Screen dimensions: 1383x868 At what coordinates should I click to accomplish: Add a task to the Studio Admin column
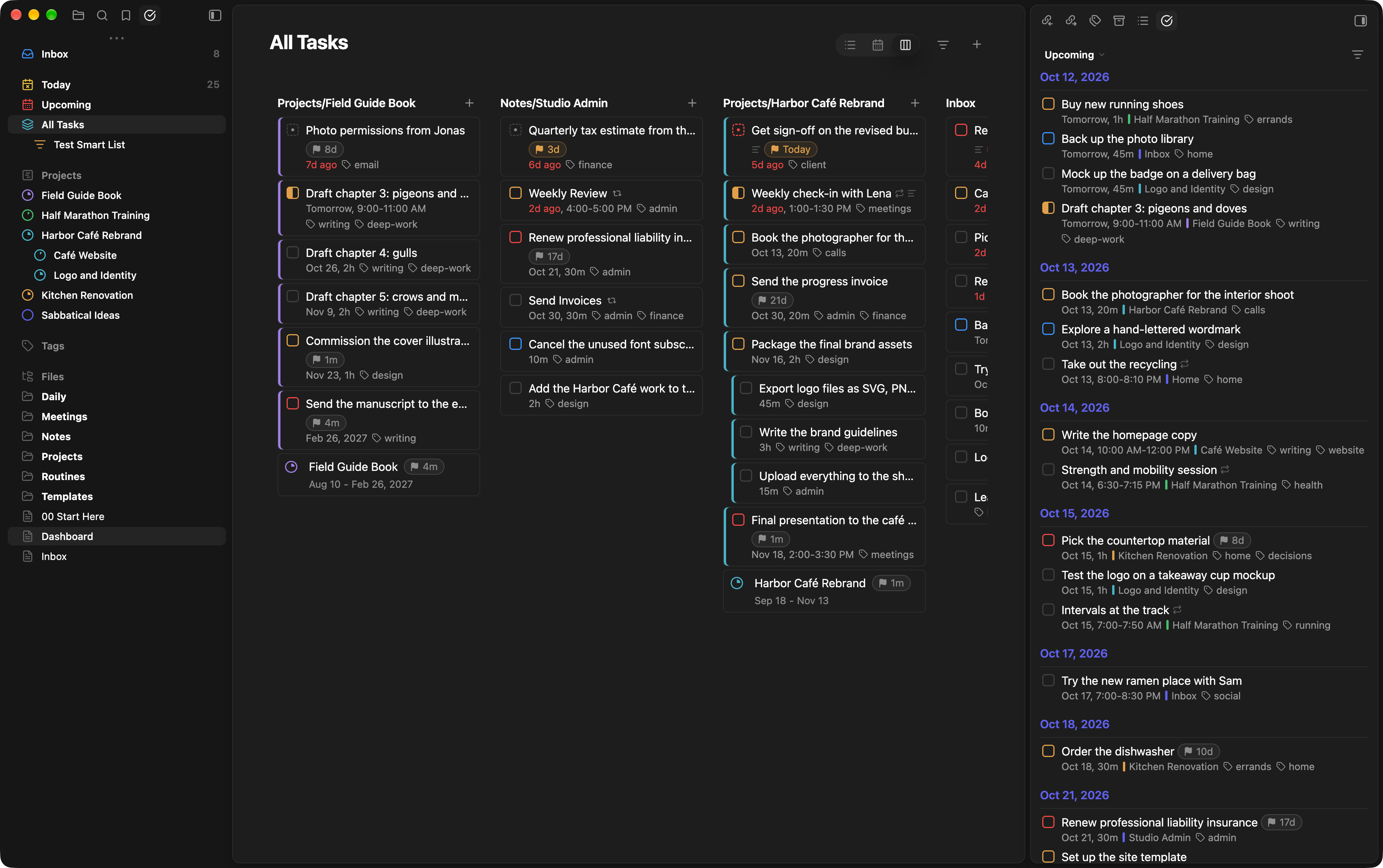pyautogui.click(x=692, y=103)
